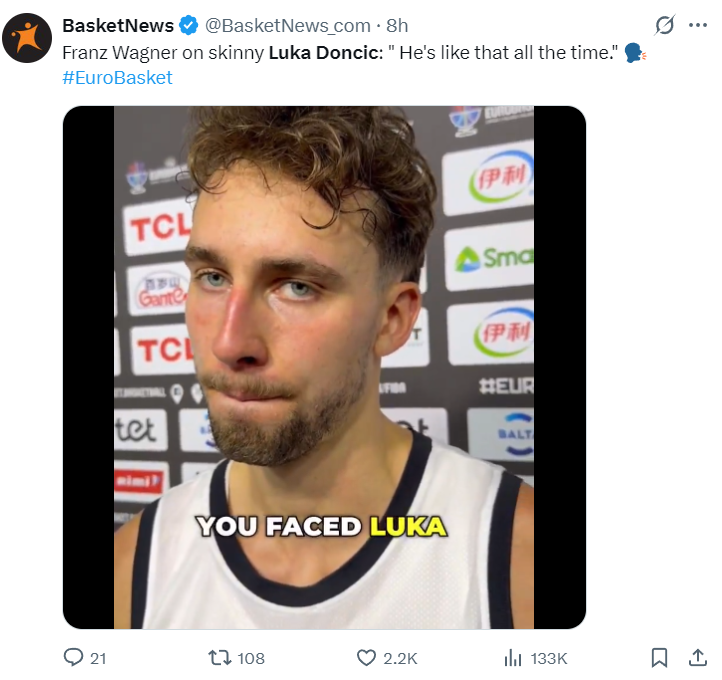Click the share upload icon
This screenshot has width=722, height=680.
tap(698, 657)
